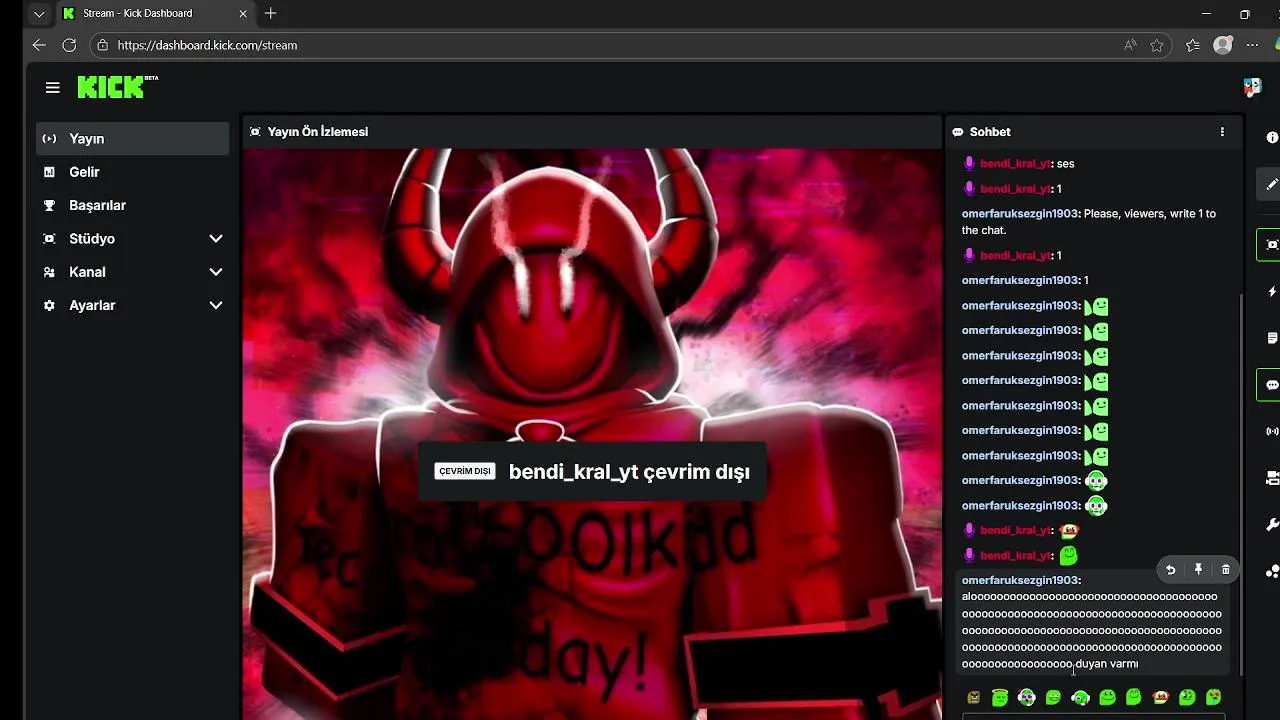Delete the hovered chat message
Image resolution: width=1280 pixels, height=720 pixels.
pos(1226,570)
